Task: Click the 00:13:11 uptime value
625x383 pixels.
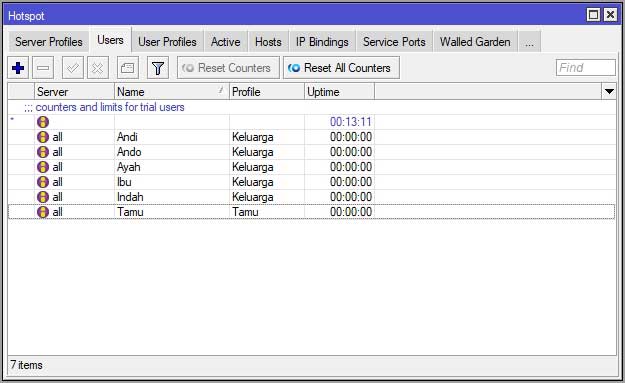Action: [x=351, y=122]
